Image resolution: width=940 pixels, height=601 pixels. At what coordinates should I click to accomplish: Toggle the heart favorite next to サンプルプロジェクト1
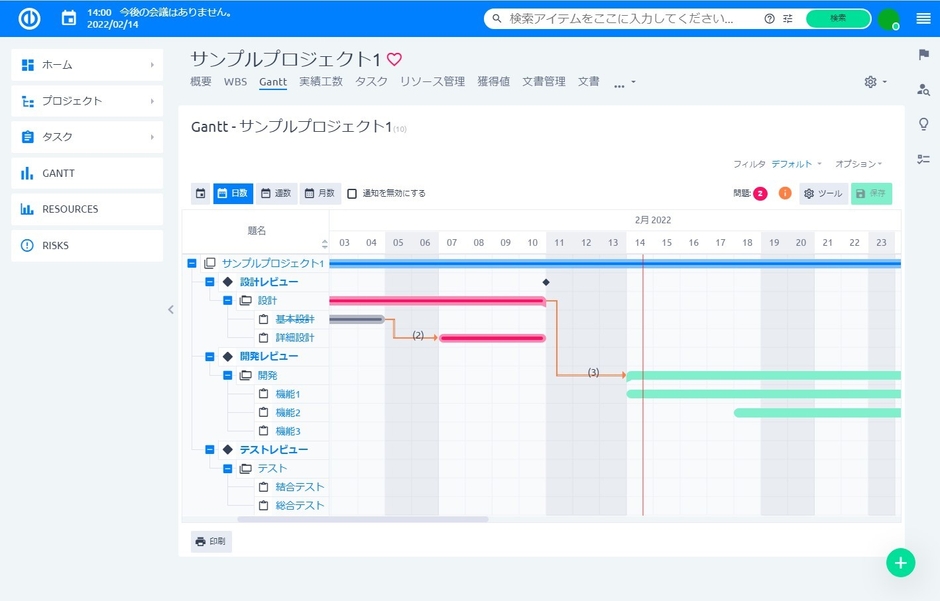click(393, 58)
